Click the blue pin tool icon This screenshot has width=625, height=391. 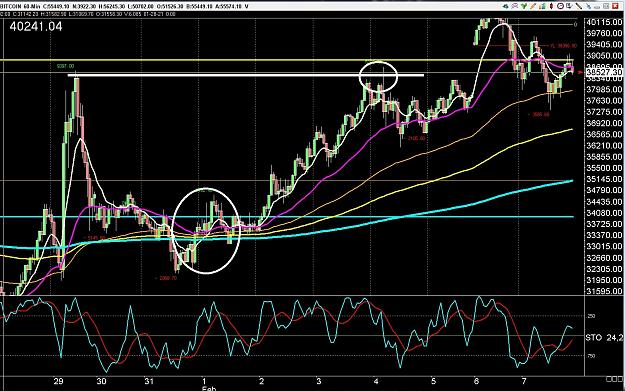pyautogui.click(x=588, y=6)
